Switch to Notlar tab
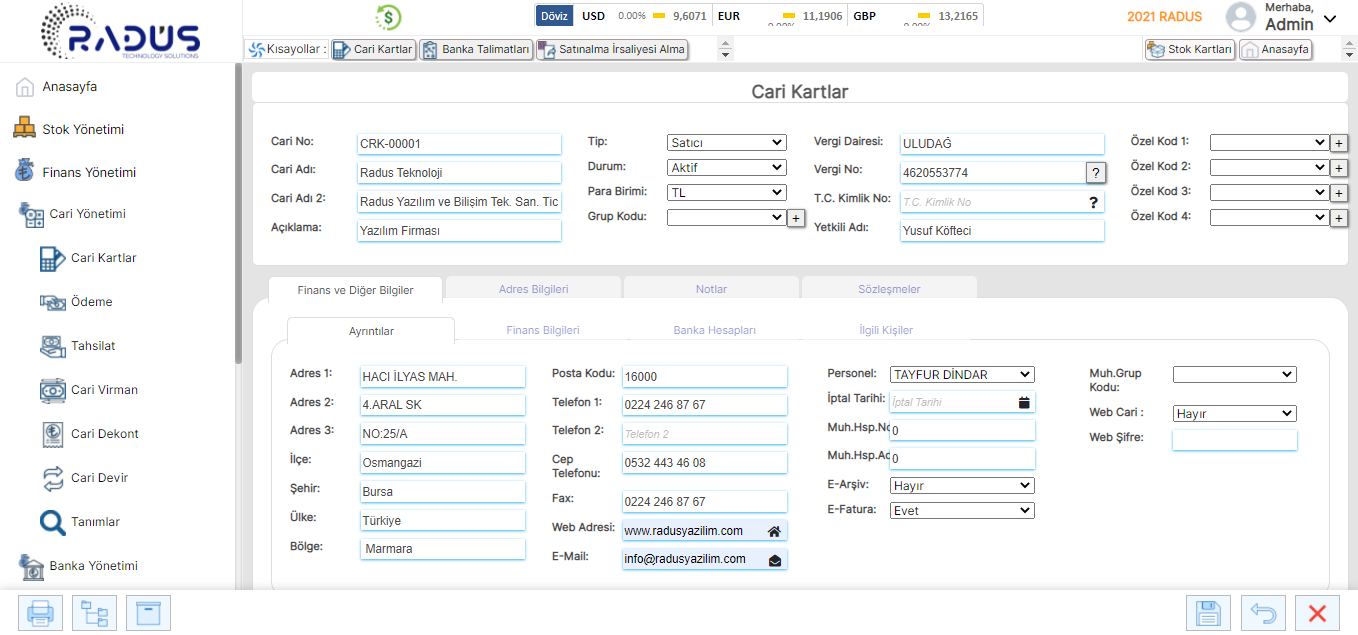Screen dimensions: 1358x635 712,289
